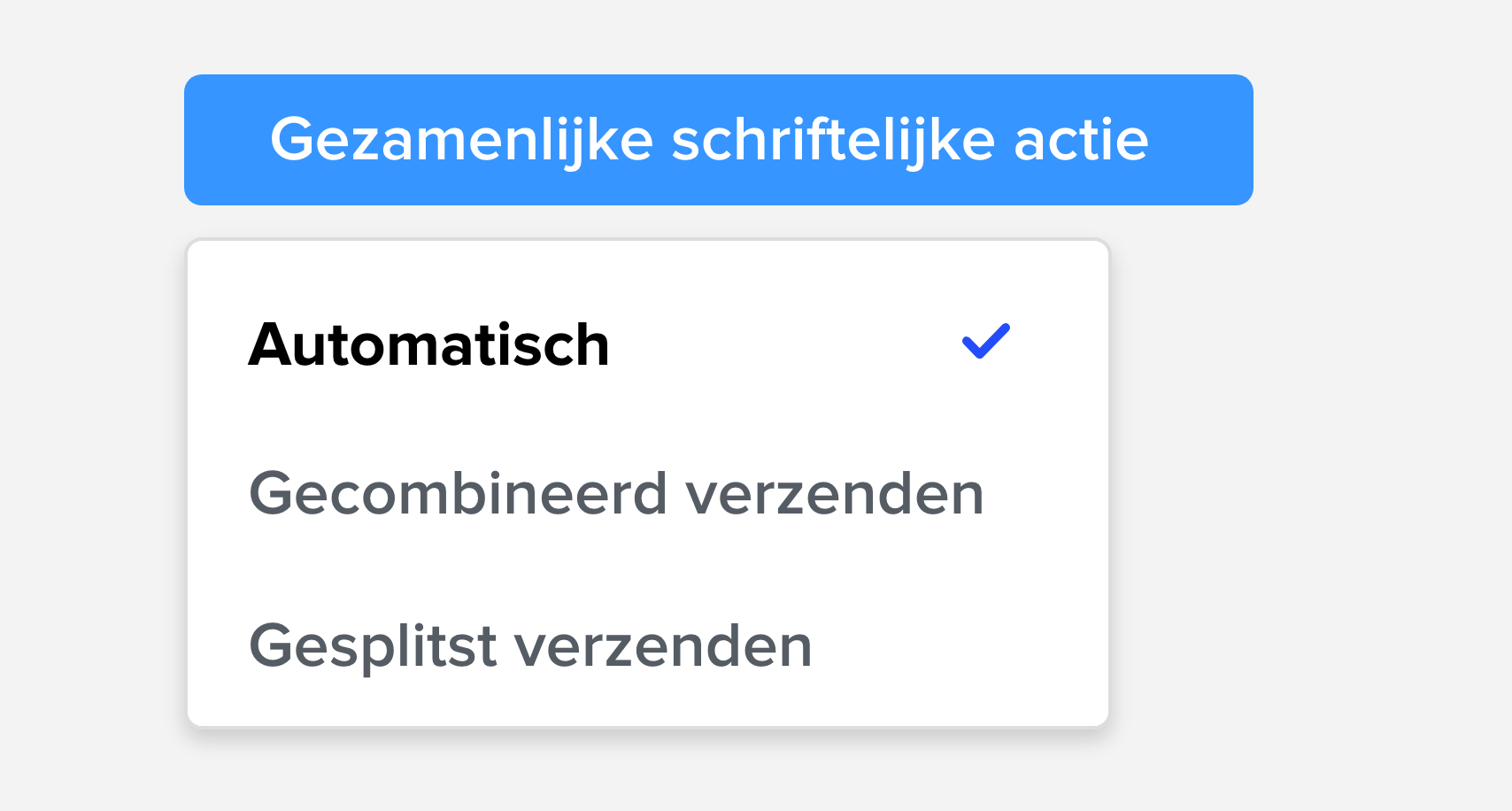
Task: Select the bold Automatisch menu entry
Action: click(x=429, y=345)
